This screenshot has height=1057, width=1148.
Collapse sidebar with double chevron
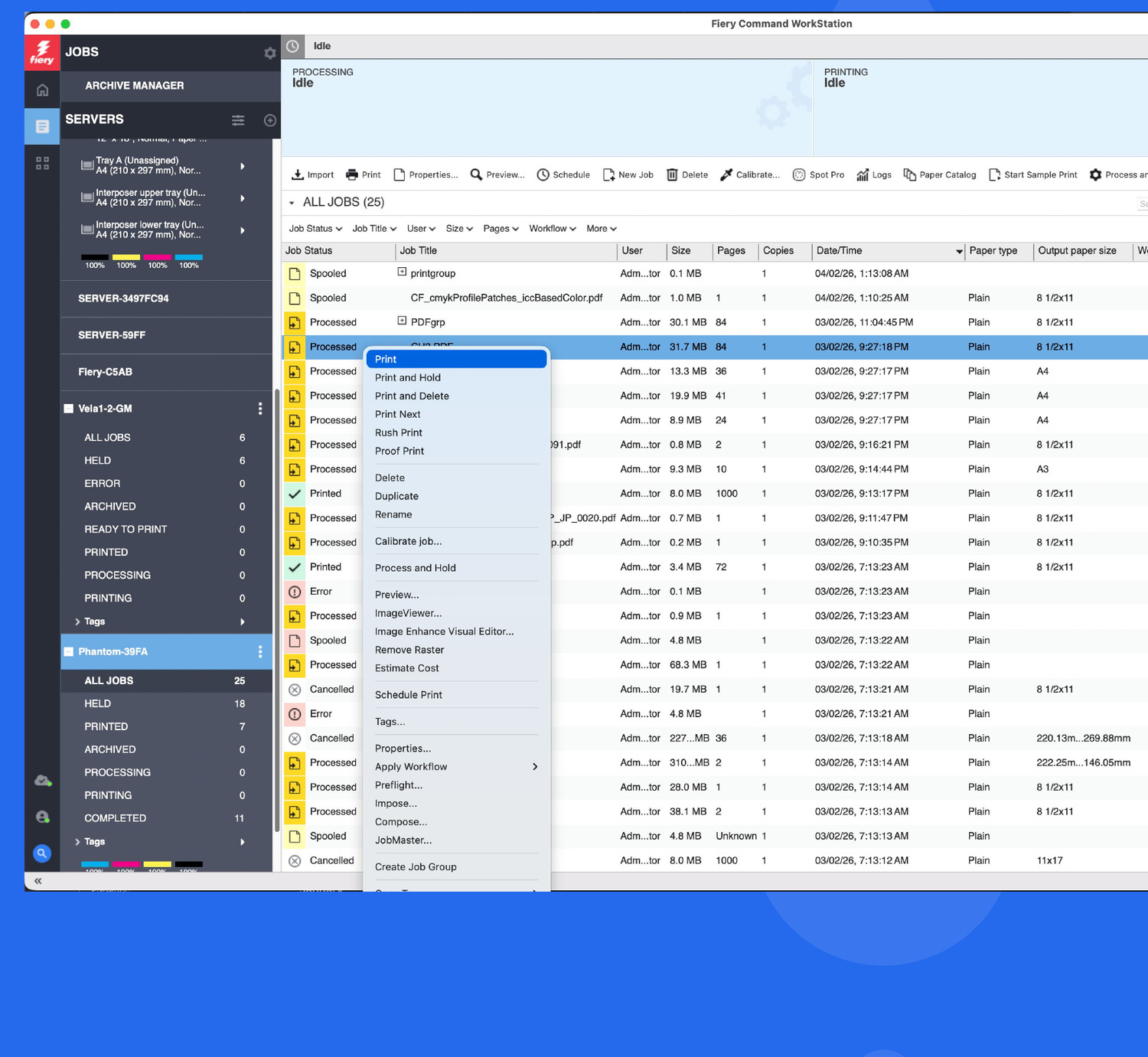[38, 881]
